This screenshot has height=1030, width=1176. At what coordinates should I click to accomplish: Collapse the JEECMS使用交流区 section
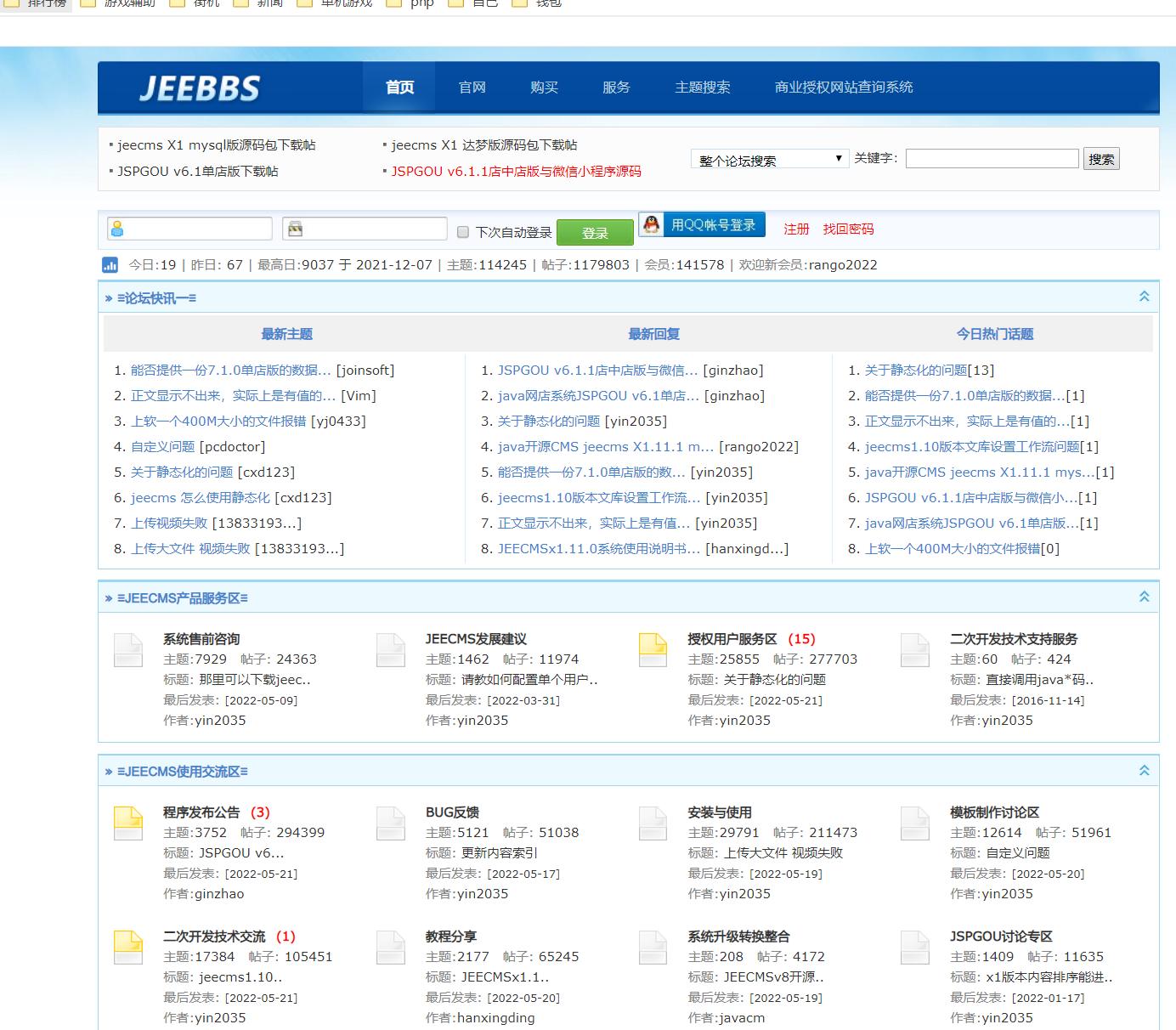click(1144, 770)
